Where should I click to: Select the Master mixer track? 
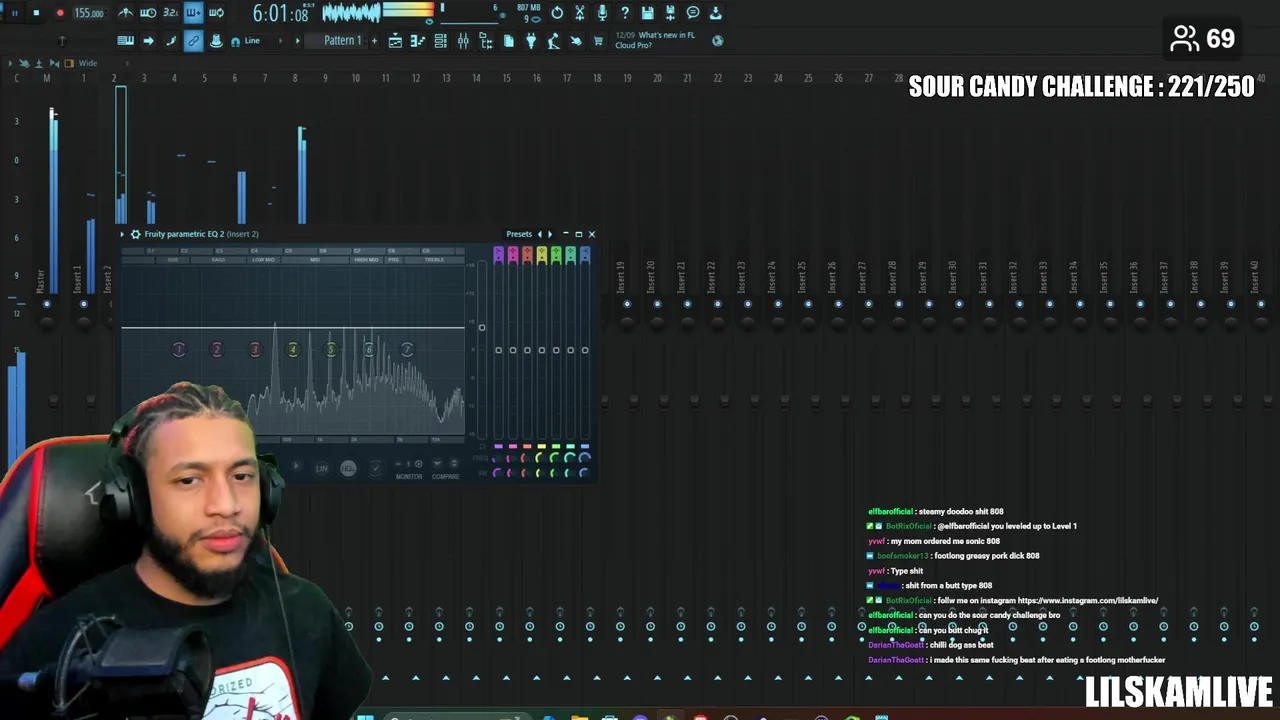pyautogui.click(x=41, y=280)
